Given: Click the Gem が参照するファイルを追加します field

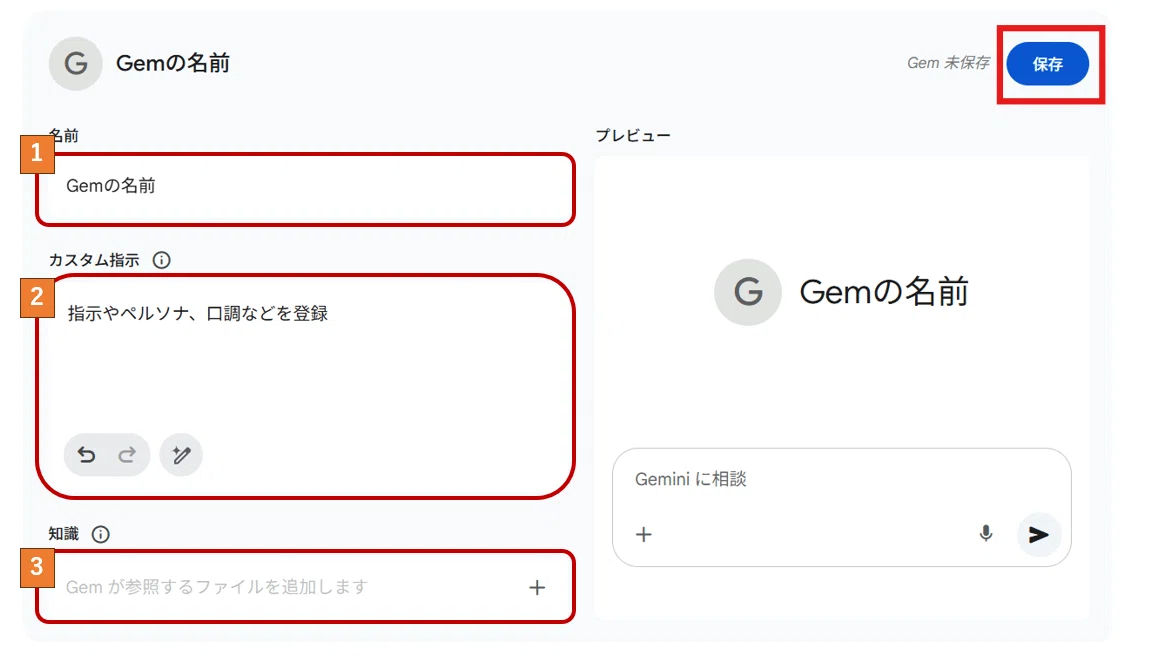Looking at the screenshot, I should pos(305,586).
